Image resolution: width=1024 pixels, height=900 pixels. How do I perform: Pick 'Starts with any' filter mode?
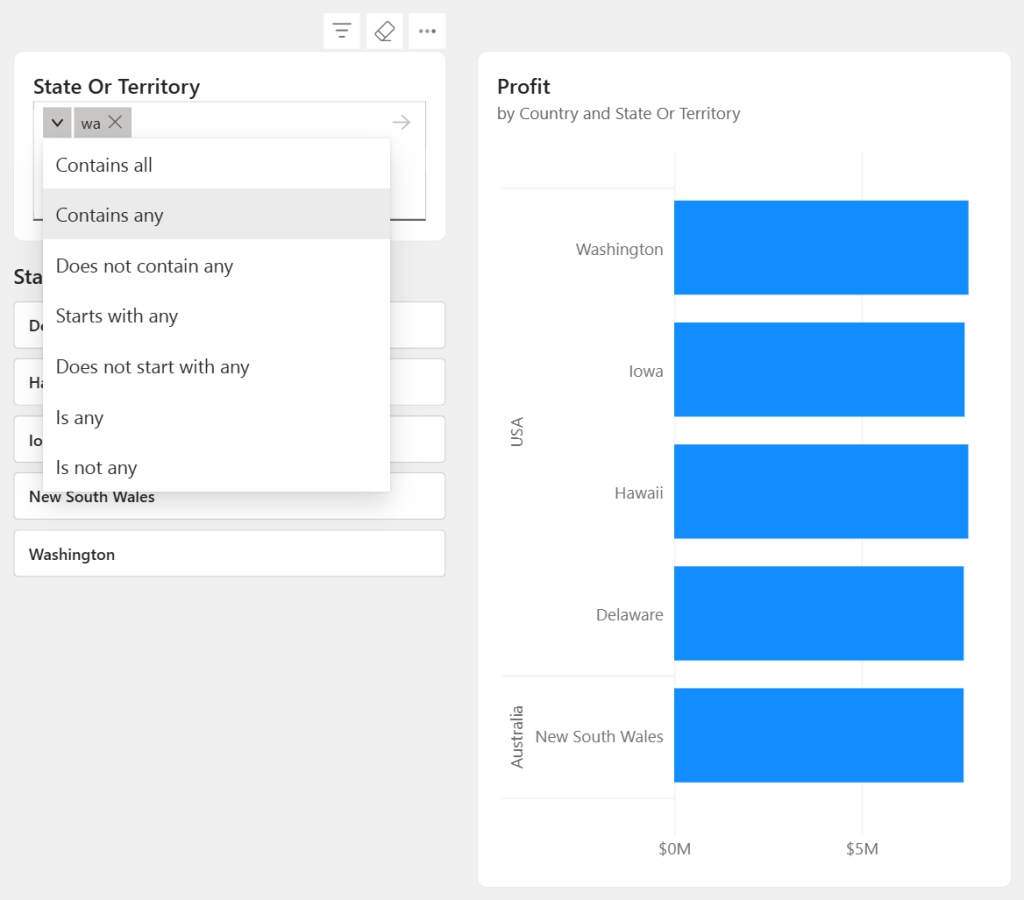click(116, 316)
